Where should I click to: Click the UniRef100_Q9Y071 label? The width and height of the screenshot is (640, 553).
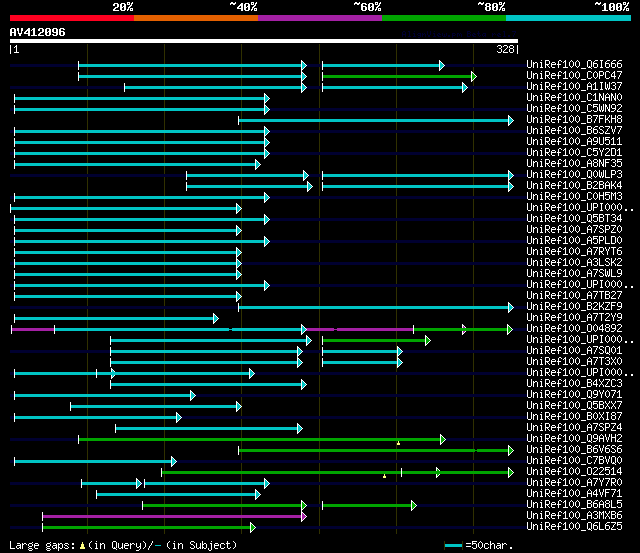click(574, 395)
